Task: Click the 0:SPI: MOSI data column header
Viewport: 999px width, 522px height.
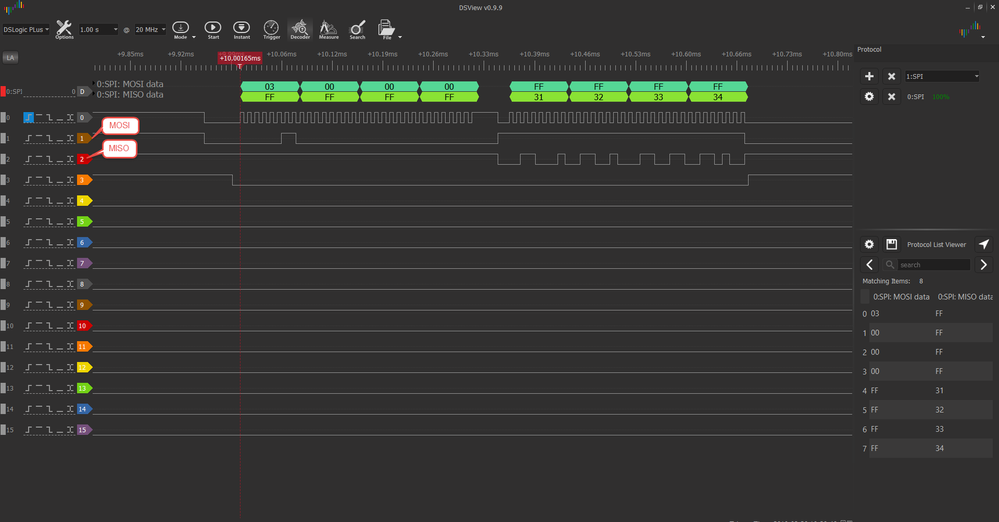Action: point(901,296)
